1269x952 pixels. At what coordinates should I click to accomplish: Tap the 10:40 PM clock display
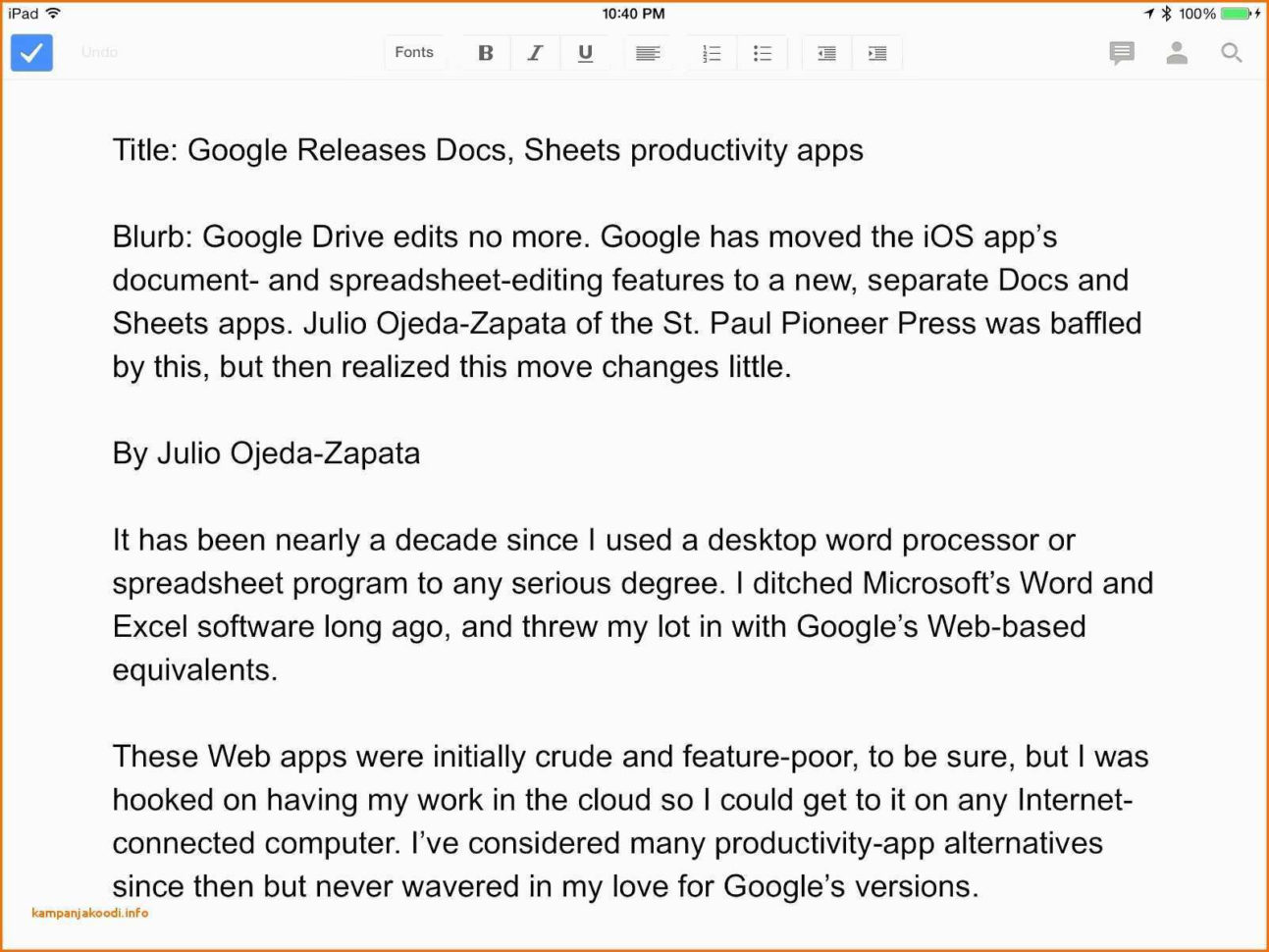(634, 14)
